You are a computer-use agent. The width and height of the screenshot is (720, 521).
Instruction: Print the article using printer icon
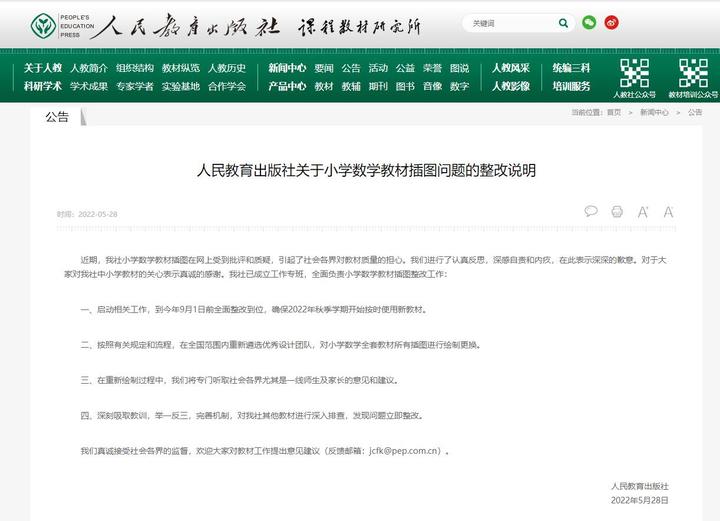pyautogui.click(x=617, y=212)
